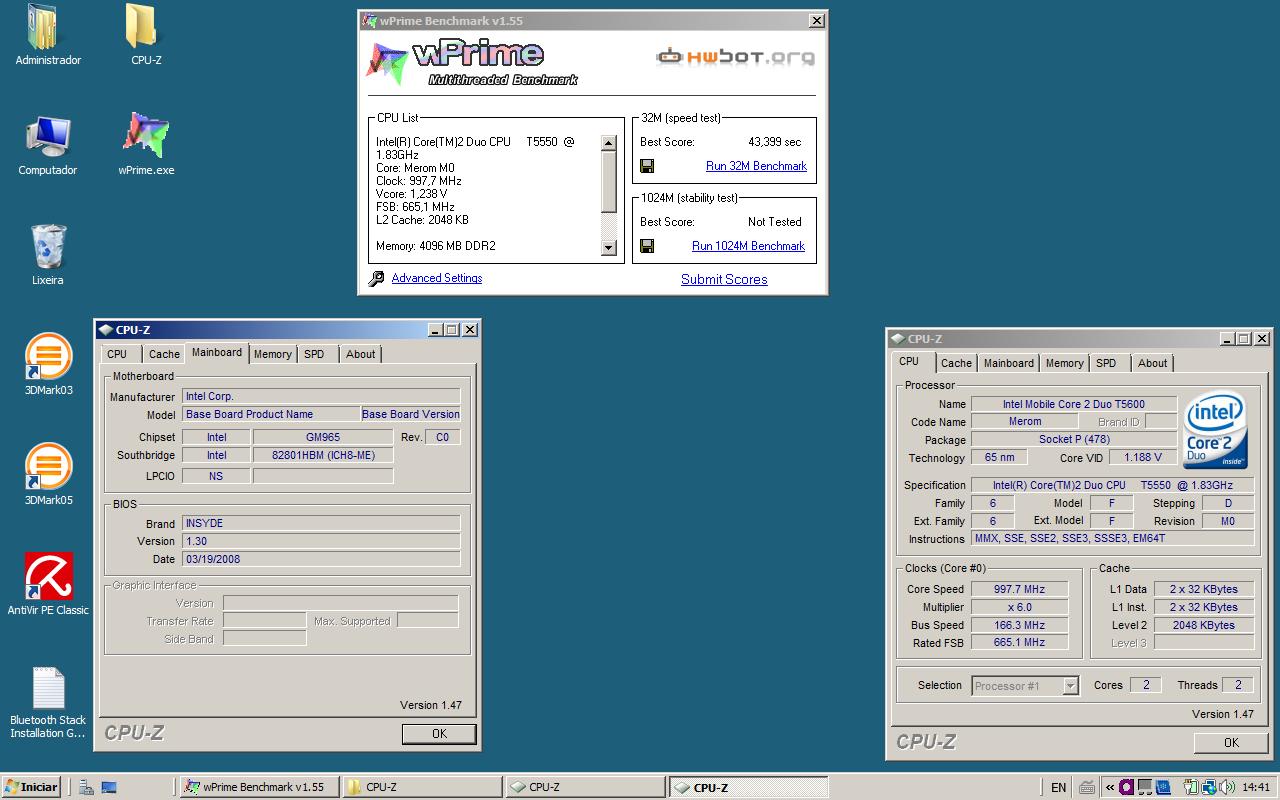Launch the 3DMark03 shortcut

coord(48,365)
